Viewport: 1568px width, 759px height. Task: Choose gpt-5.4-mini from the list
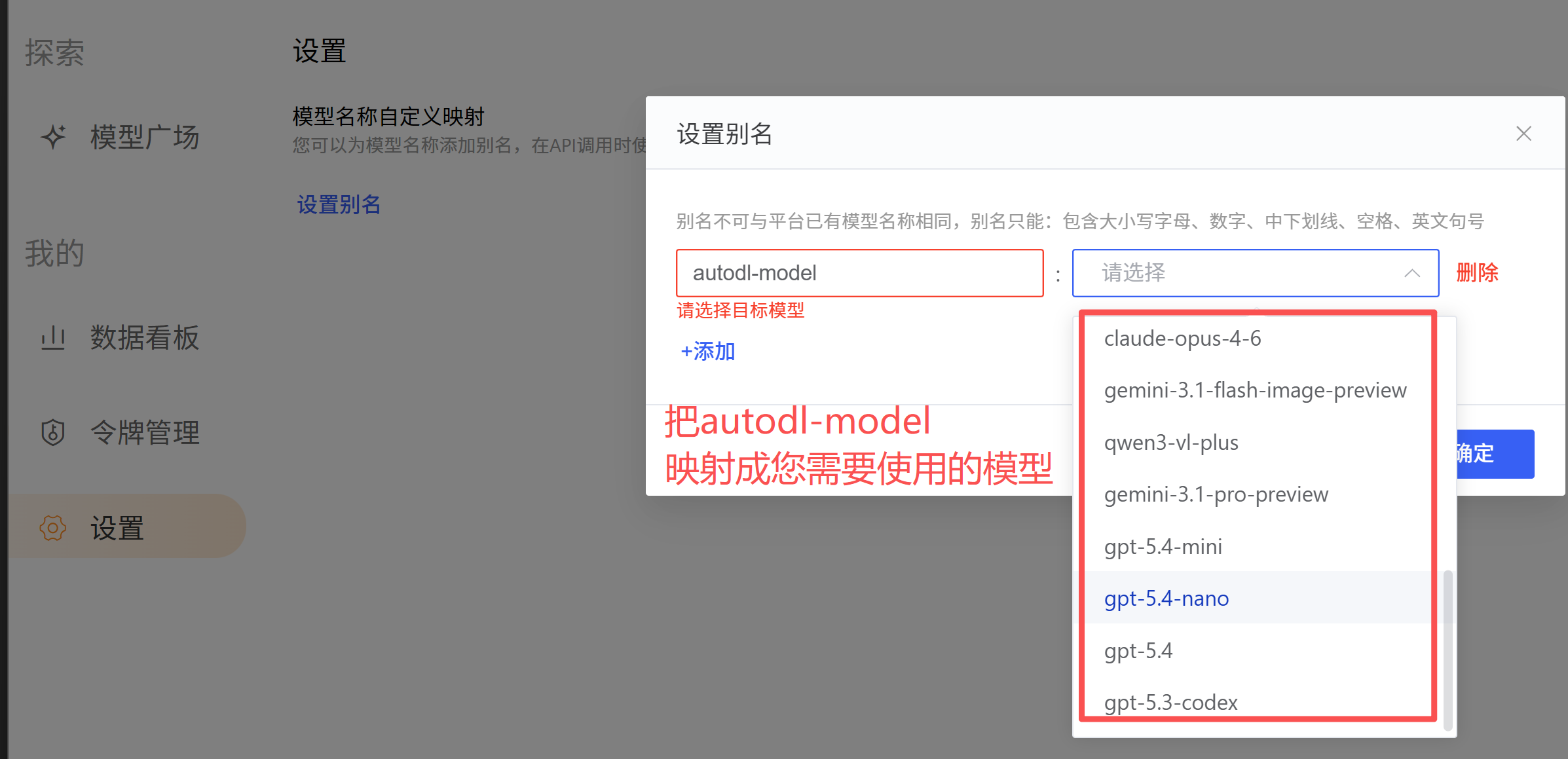(x=1163, y=547)
